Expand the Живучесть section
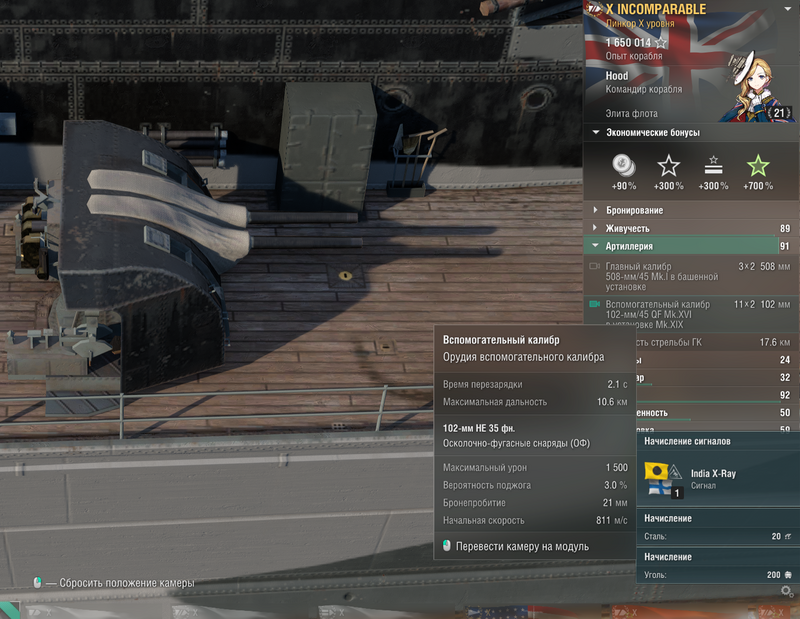Viewport: 800px width, 619px height. click(595, 228)
